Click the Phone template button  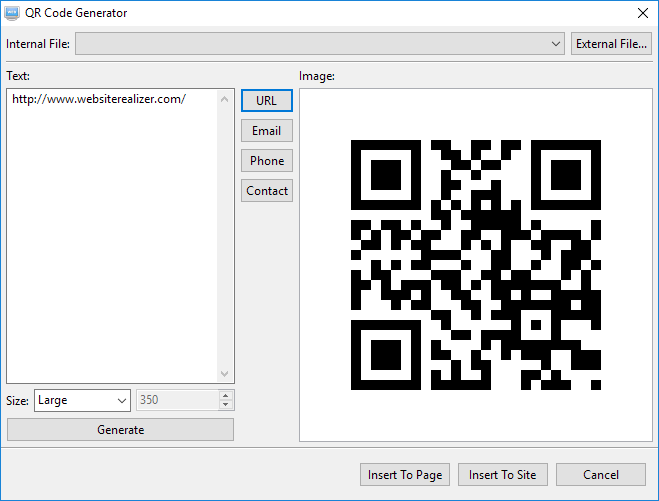pyautogui.click(x=266, y=161)
